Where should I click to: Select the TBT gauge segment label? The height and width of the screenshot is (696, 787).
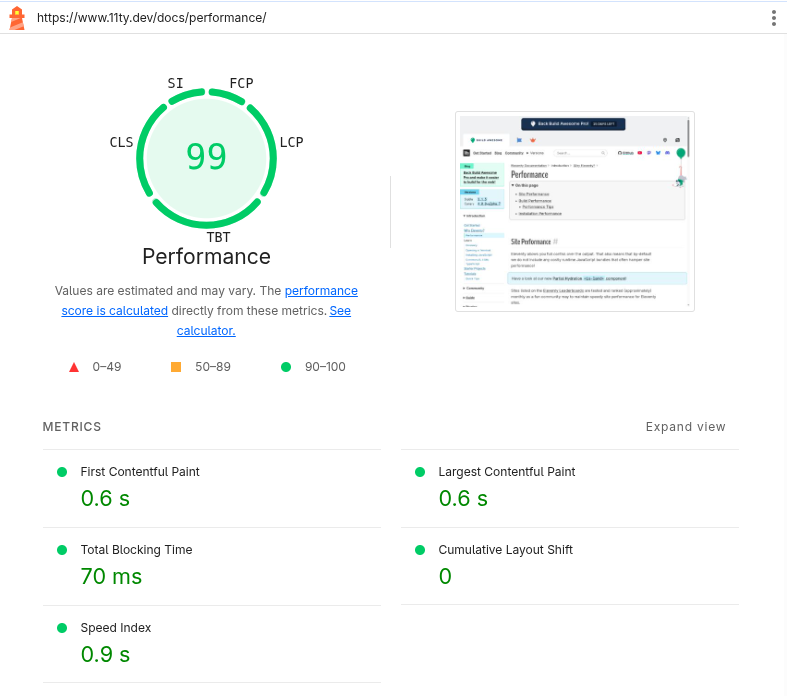218,237
